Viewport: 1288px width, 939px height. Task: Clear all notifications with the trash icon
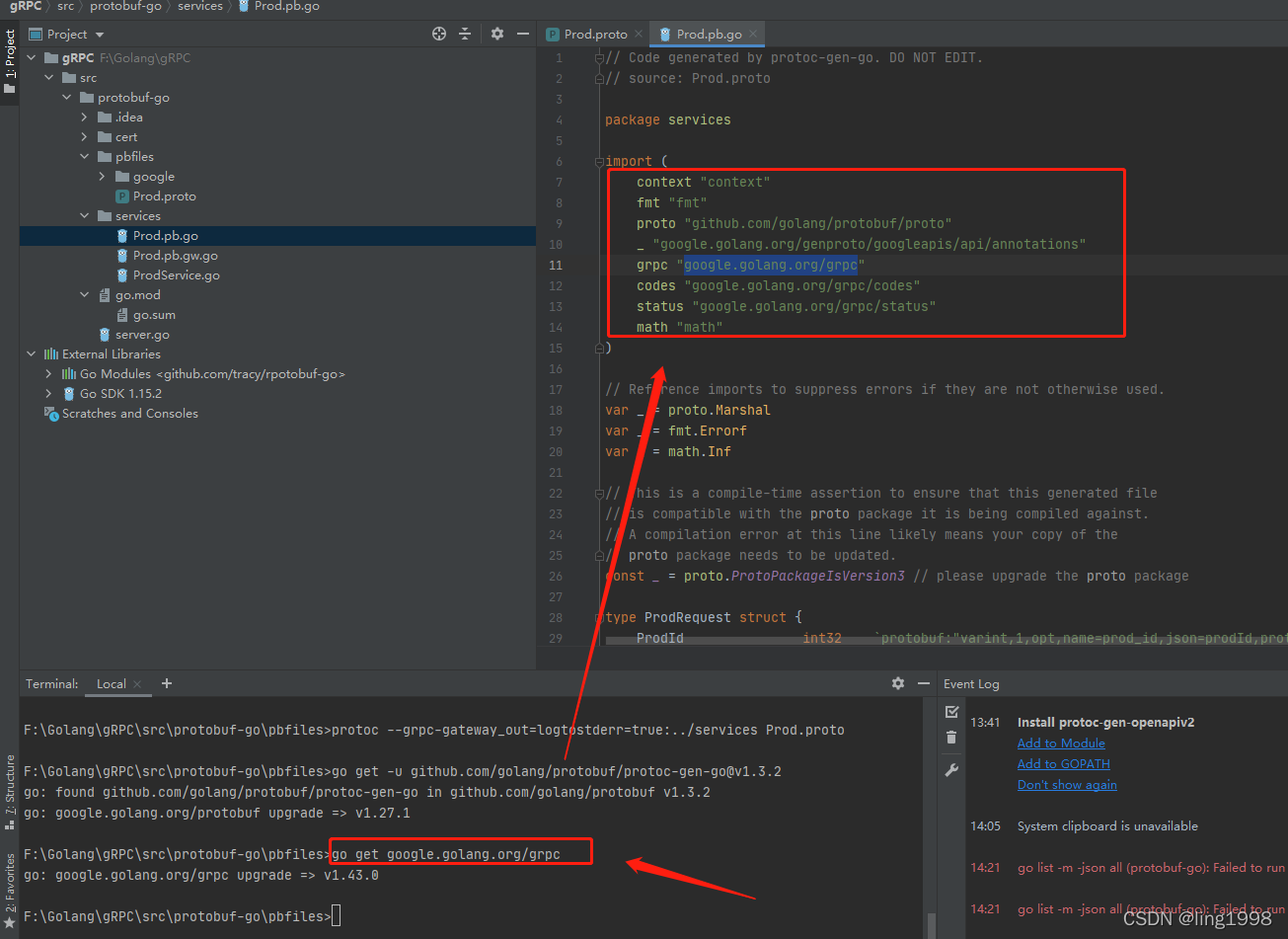[x=950, y=737]
